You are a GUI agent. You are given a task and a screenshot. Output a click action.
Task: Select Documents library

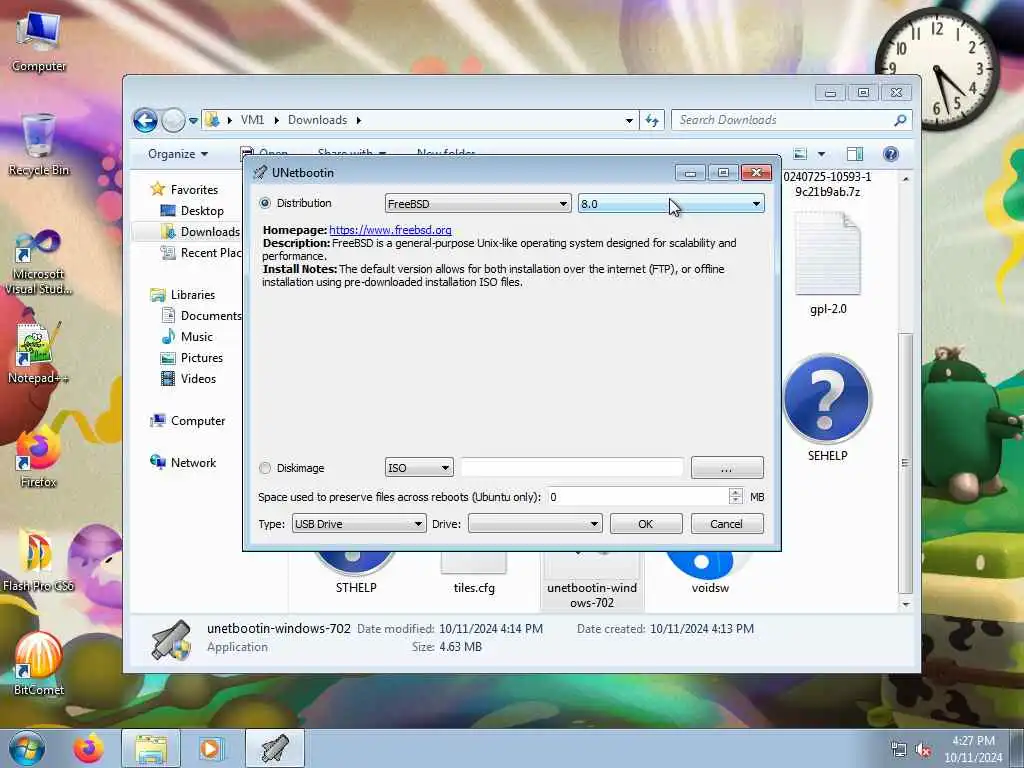coord(210,315)
